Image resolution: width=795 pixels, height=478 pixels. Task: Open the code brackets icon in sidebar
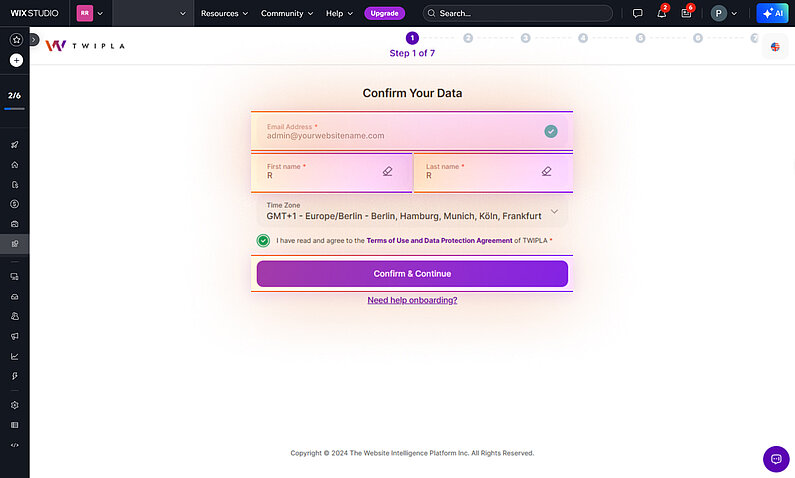click(15, 444)
